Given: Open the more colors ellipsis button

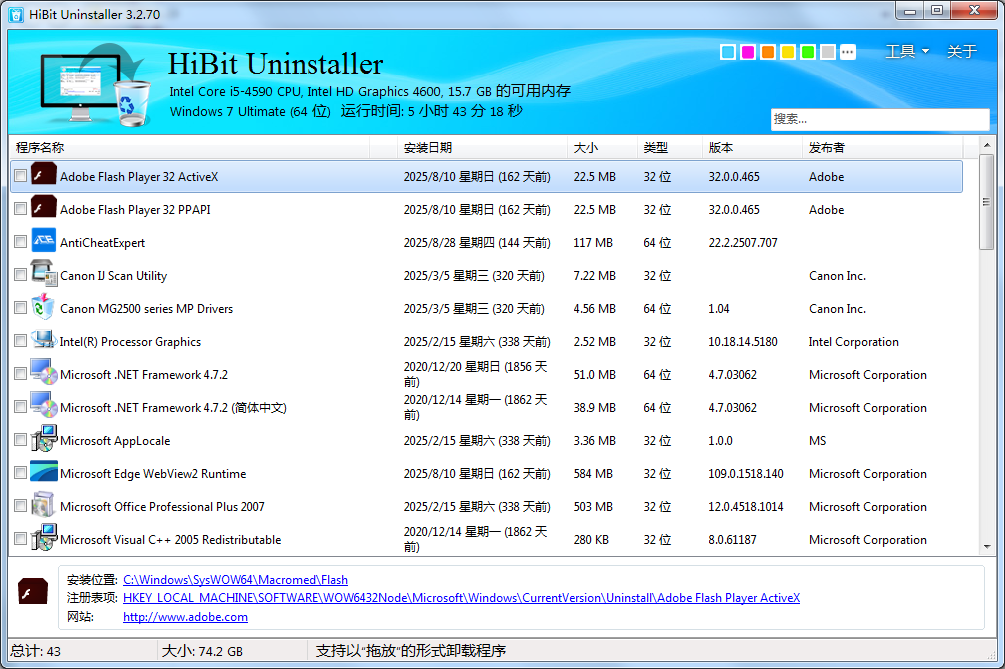Looking at the screenshot, I should tap(848, 52).
